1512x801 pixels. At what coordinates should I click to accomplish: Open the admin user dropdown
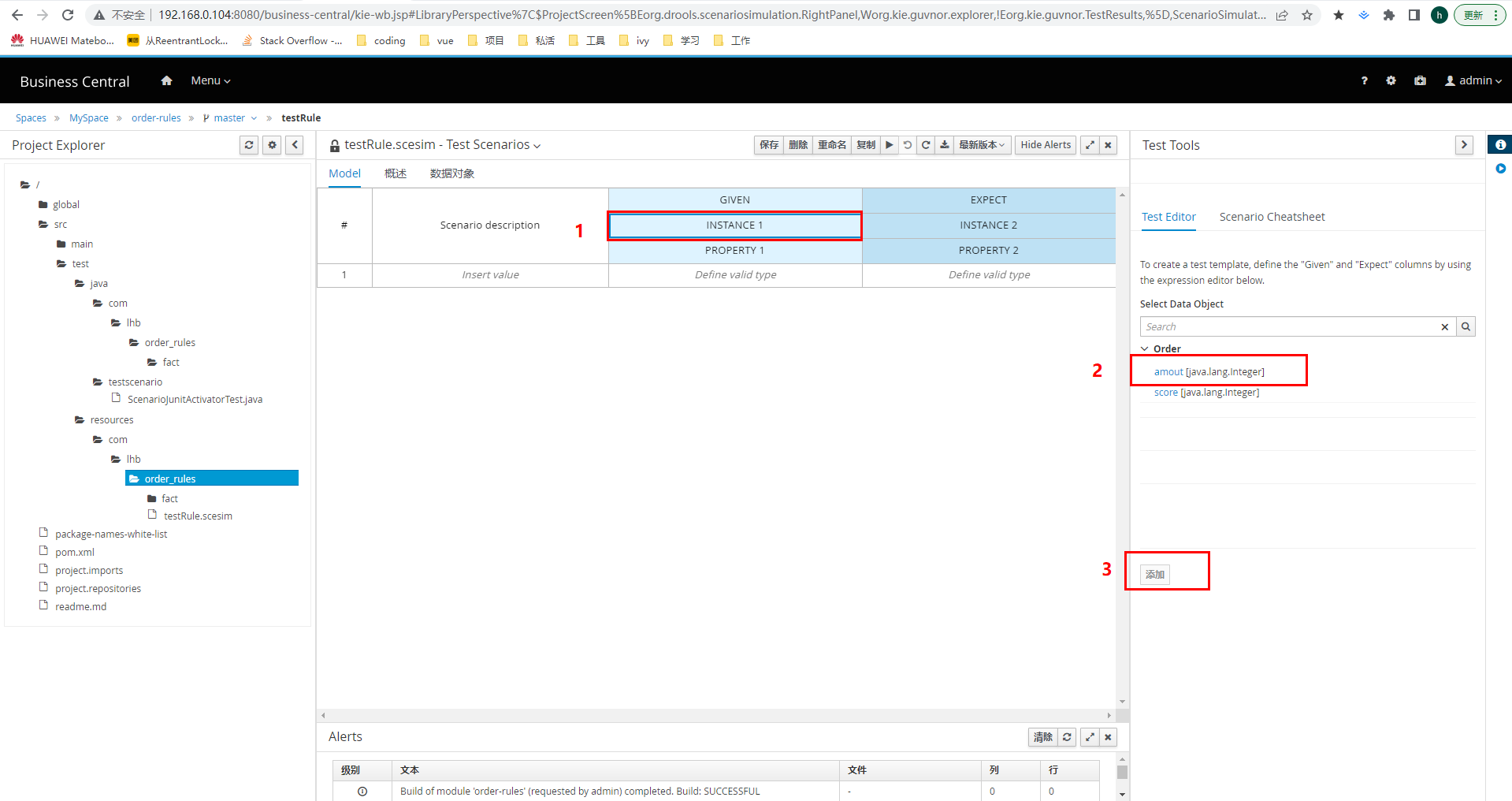click(x=1473, y=80)
